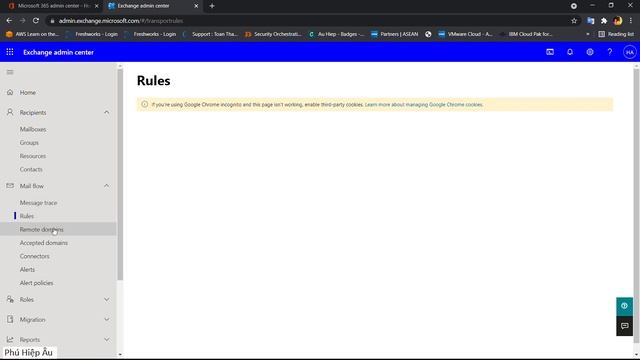640x360 pixels.
Task: Open the Partners ASEAN bookmark
Action: 395,34
